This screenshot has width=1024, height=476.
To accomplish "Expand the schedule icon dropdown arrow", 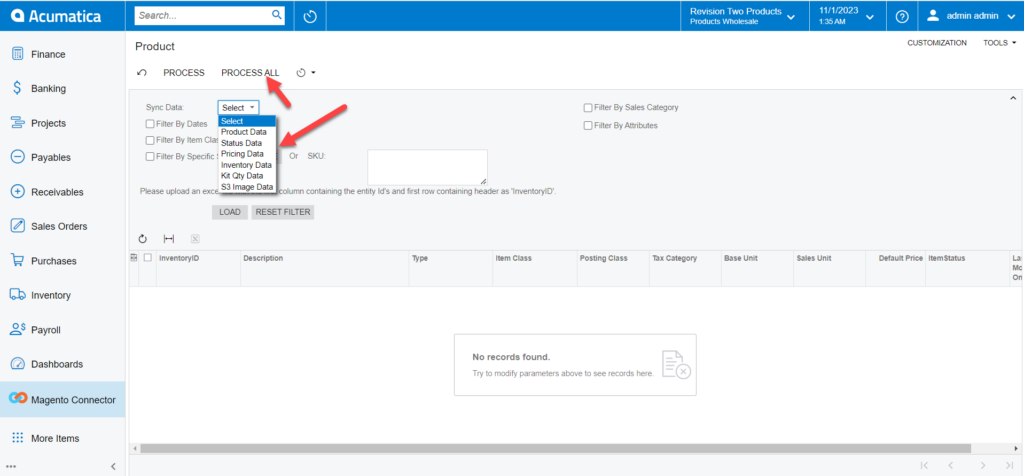I will [x=313, y=72].
